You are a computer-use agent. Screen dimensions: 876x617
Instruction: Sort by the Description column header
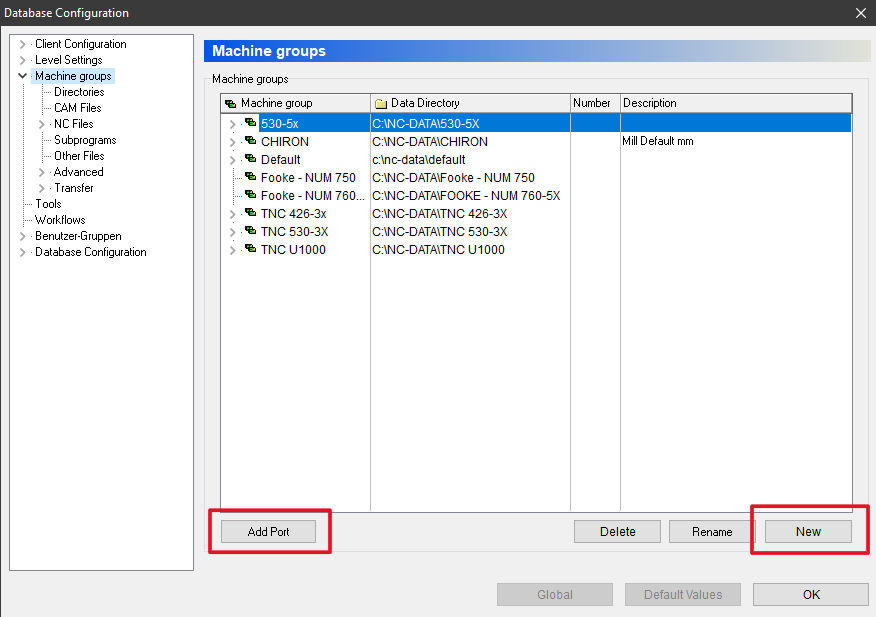point(736,103)
